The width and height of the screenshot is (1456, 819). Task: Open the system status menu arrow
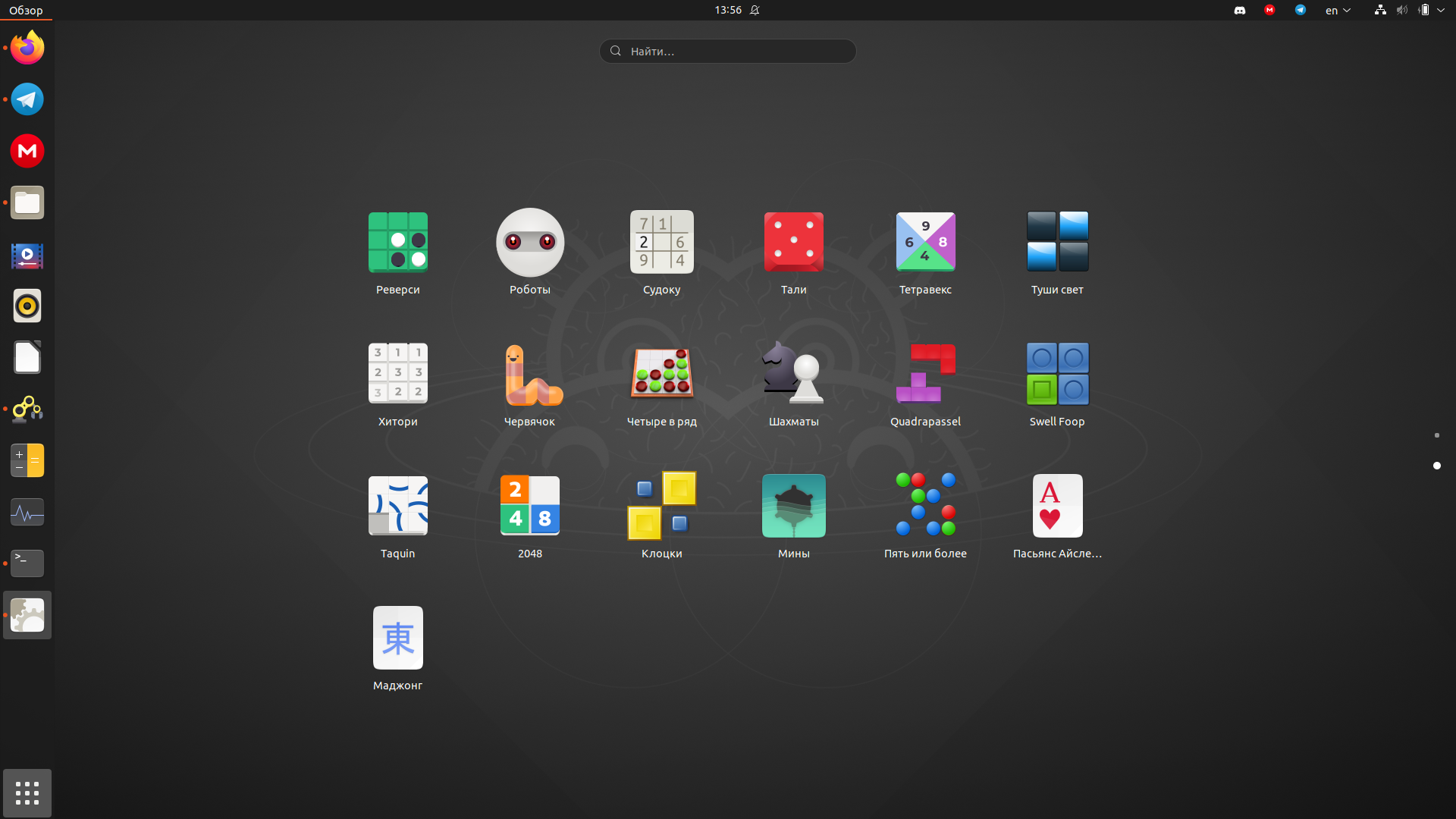tap(1441, 10)
